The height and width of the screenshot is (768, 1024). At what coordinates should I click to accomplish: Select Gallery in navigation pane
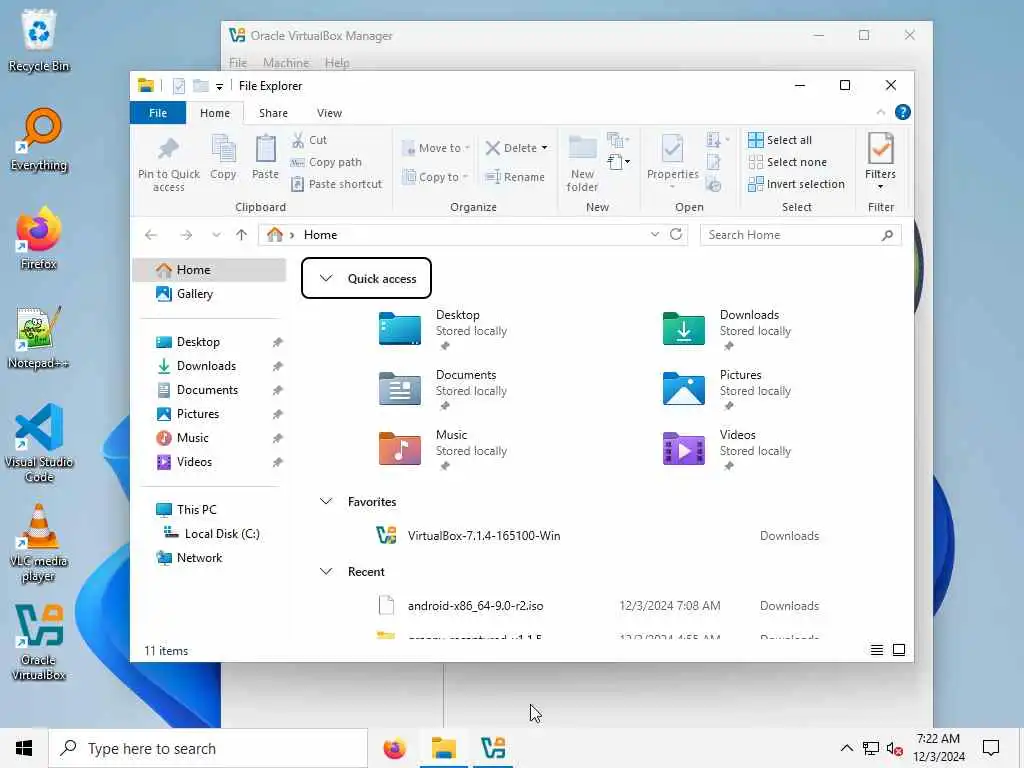click(210, 294)
